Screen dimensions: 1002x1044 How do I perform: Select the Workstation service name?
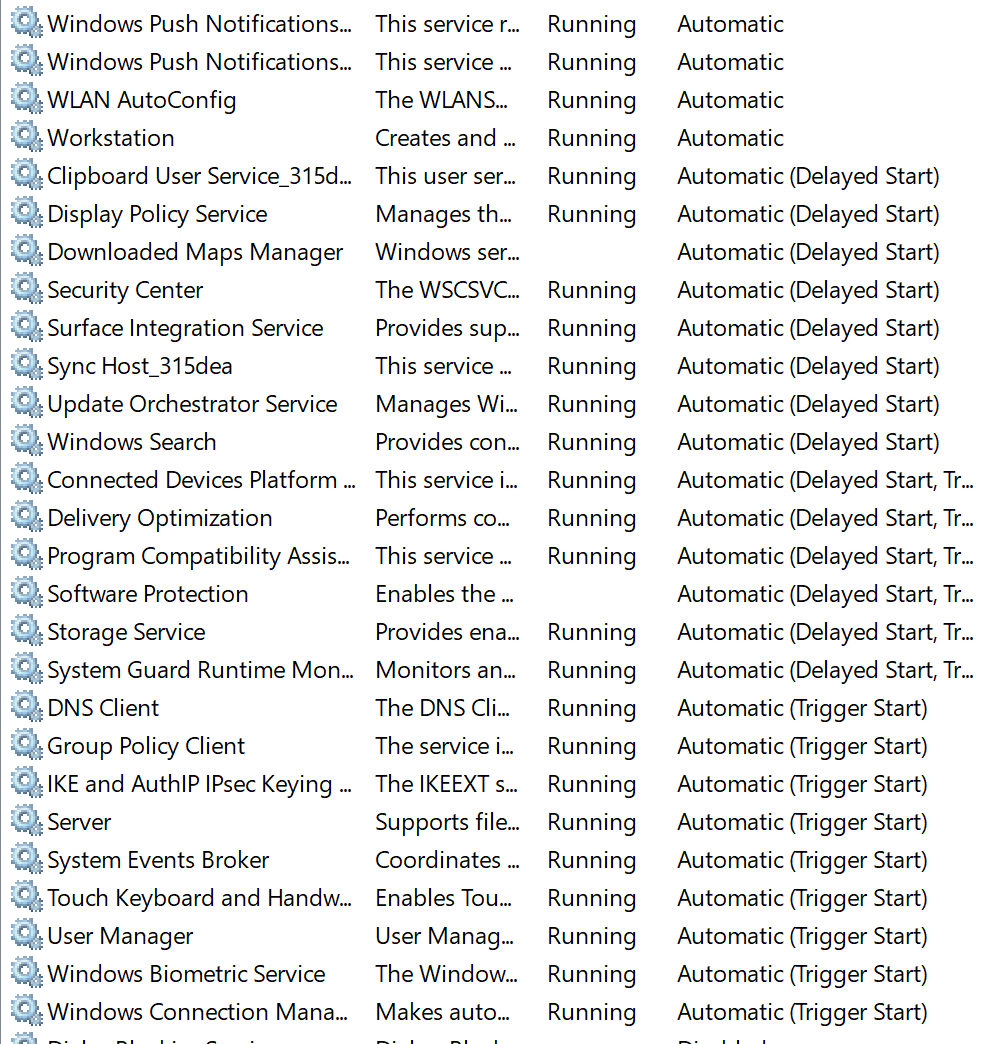pyautogui.click(x=111, y=138)
